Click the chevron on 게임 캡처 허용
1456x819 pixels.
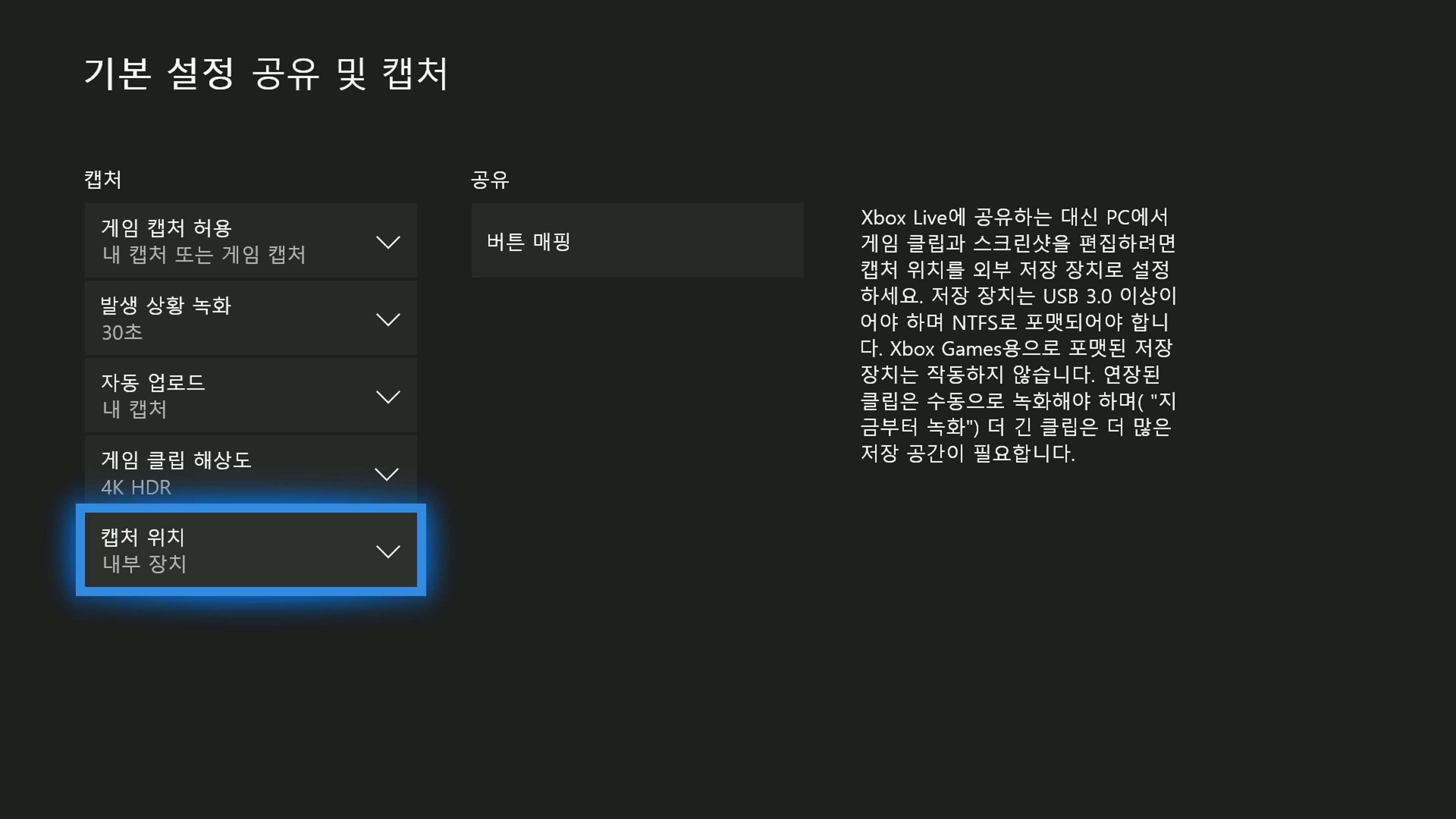pos(388,242)
